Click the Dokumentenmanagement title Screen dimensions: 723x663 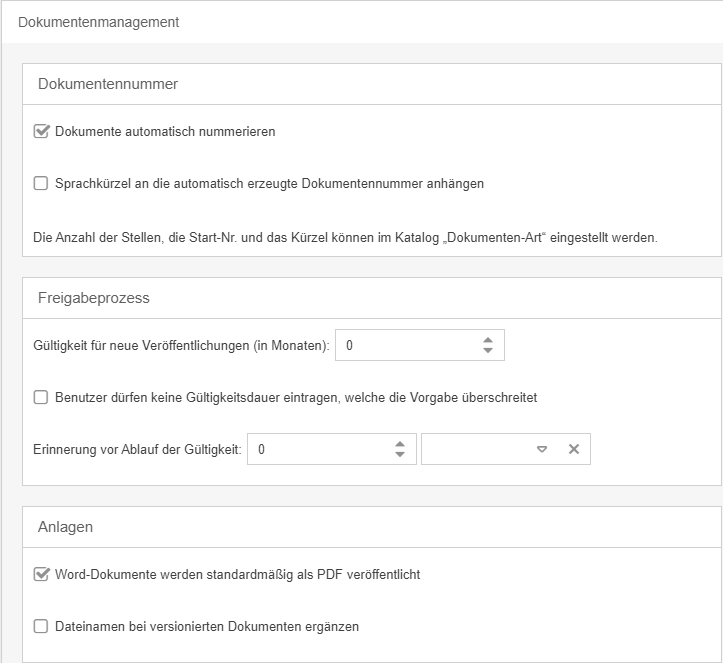click(99, 22)
